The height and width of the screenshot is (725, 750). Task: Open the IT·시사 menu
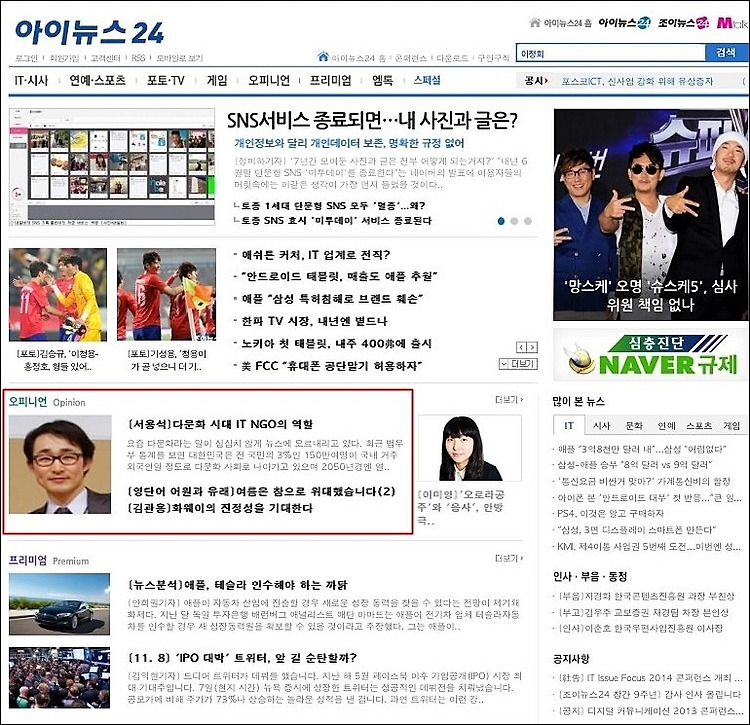coord(31,80)
